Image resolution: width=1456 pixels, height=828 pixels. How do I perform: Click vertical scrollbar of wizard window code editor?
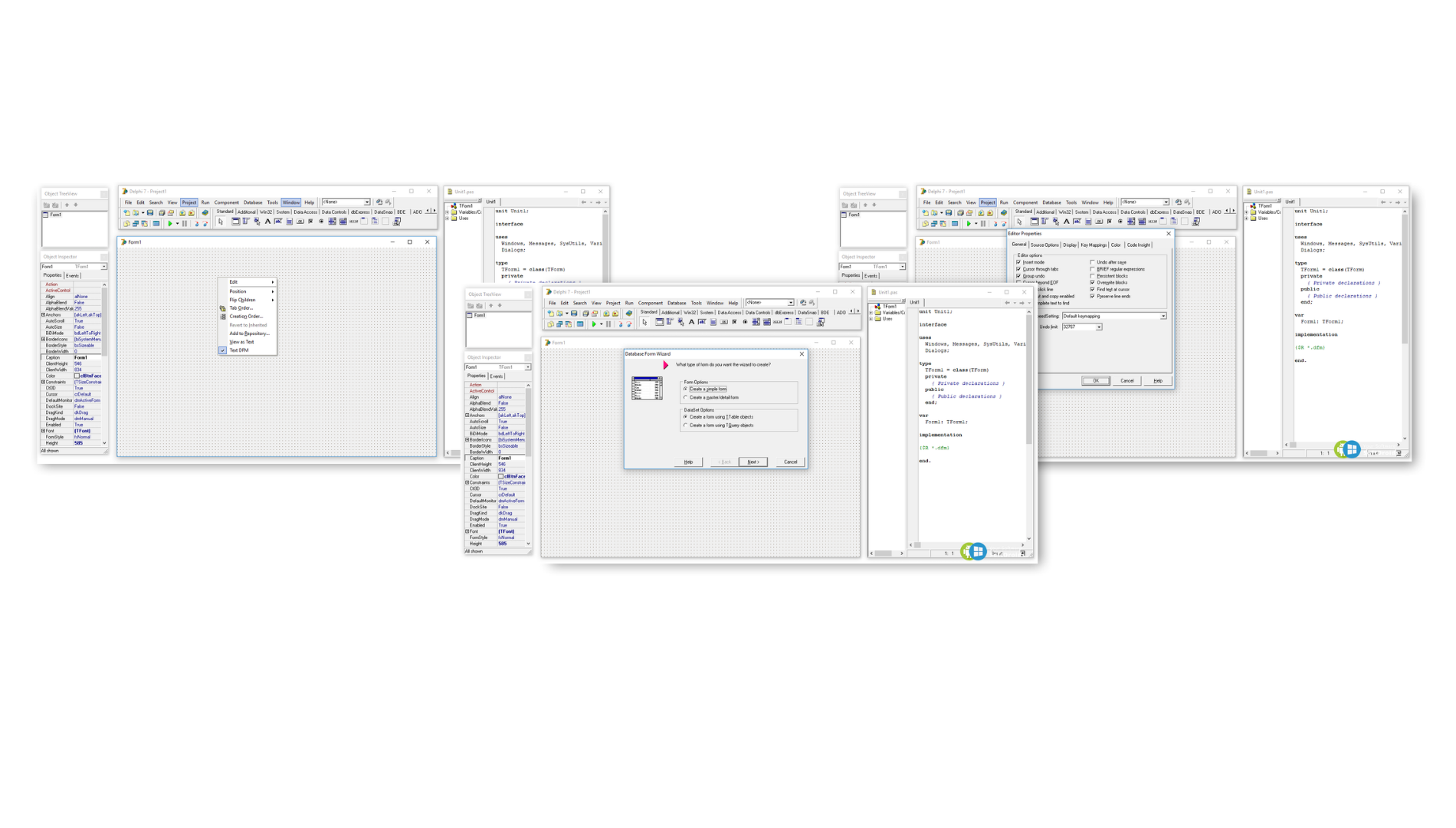[1028, 425]
